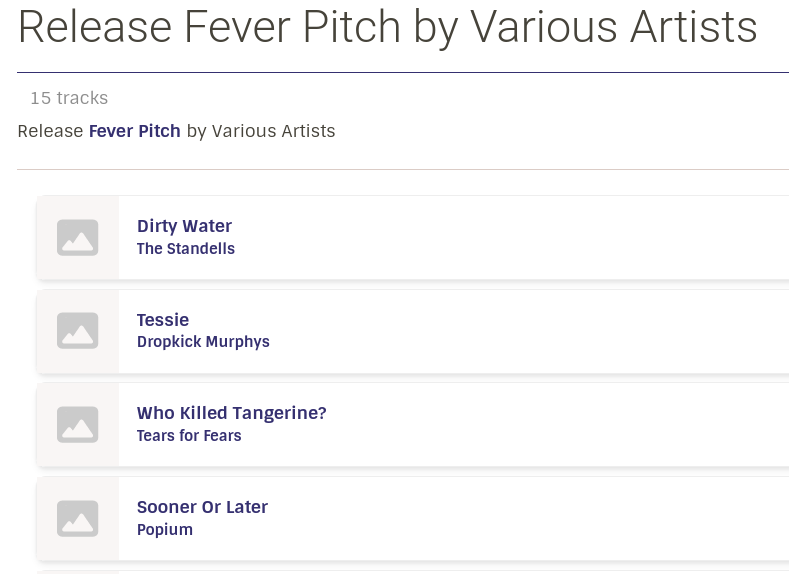Image resolution: width=789 pixels, height=574 pixels.
Task: Select the Dirty Water track card
Action: tap(413, 237)
